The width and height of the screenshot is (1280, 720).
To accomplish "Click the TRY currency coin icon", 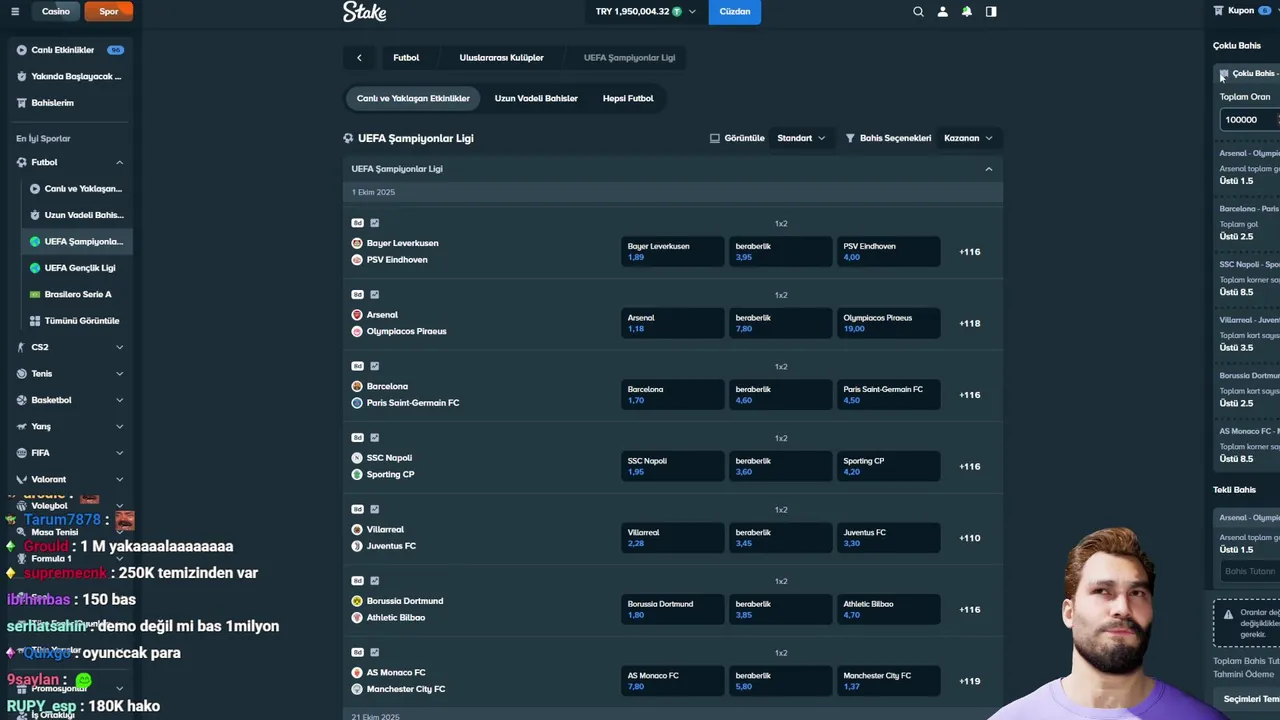I will click(x=677, y=12).
